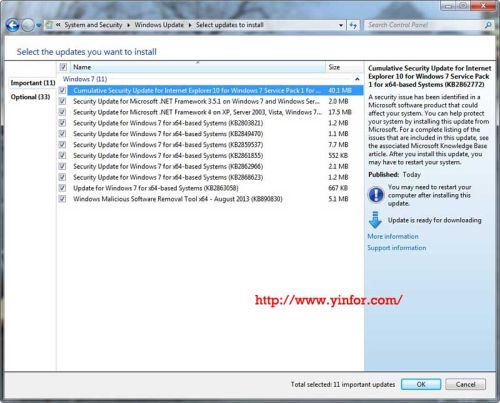Viewport: 500px width, 403px height.
Task: Open the More information link
Action: click(x=393, y=236)
